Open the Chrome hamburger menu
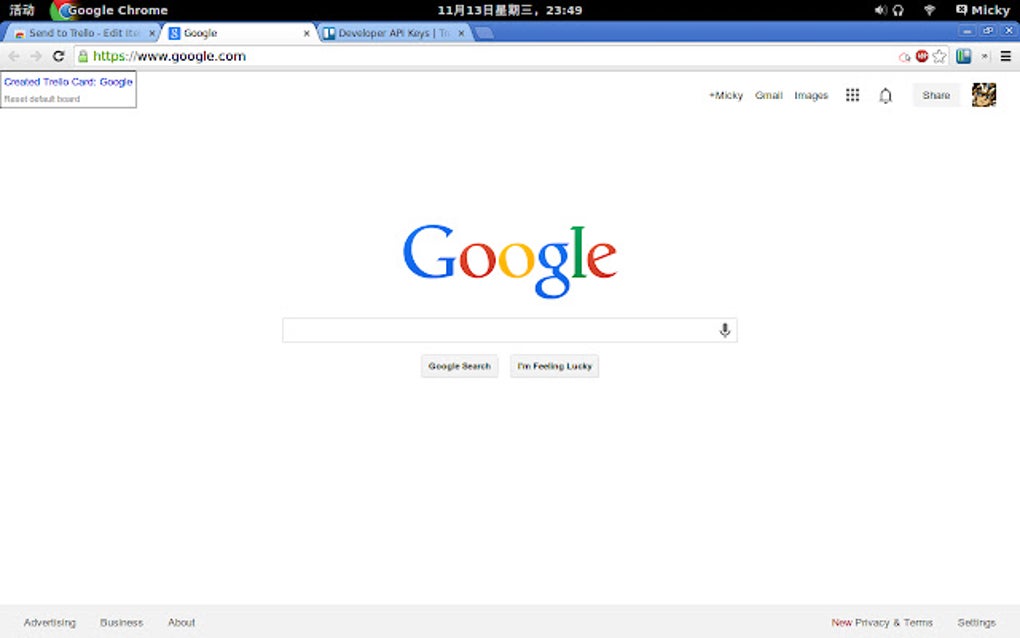The width and height of the screenshot is (1020, 638). 1006,57
